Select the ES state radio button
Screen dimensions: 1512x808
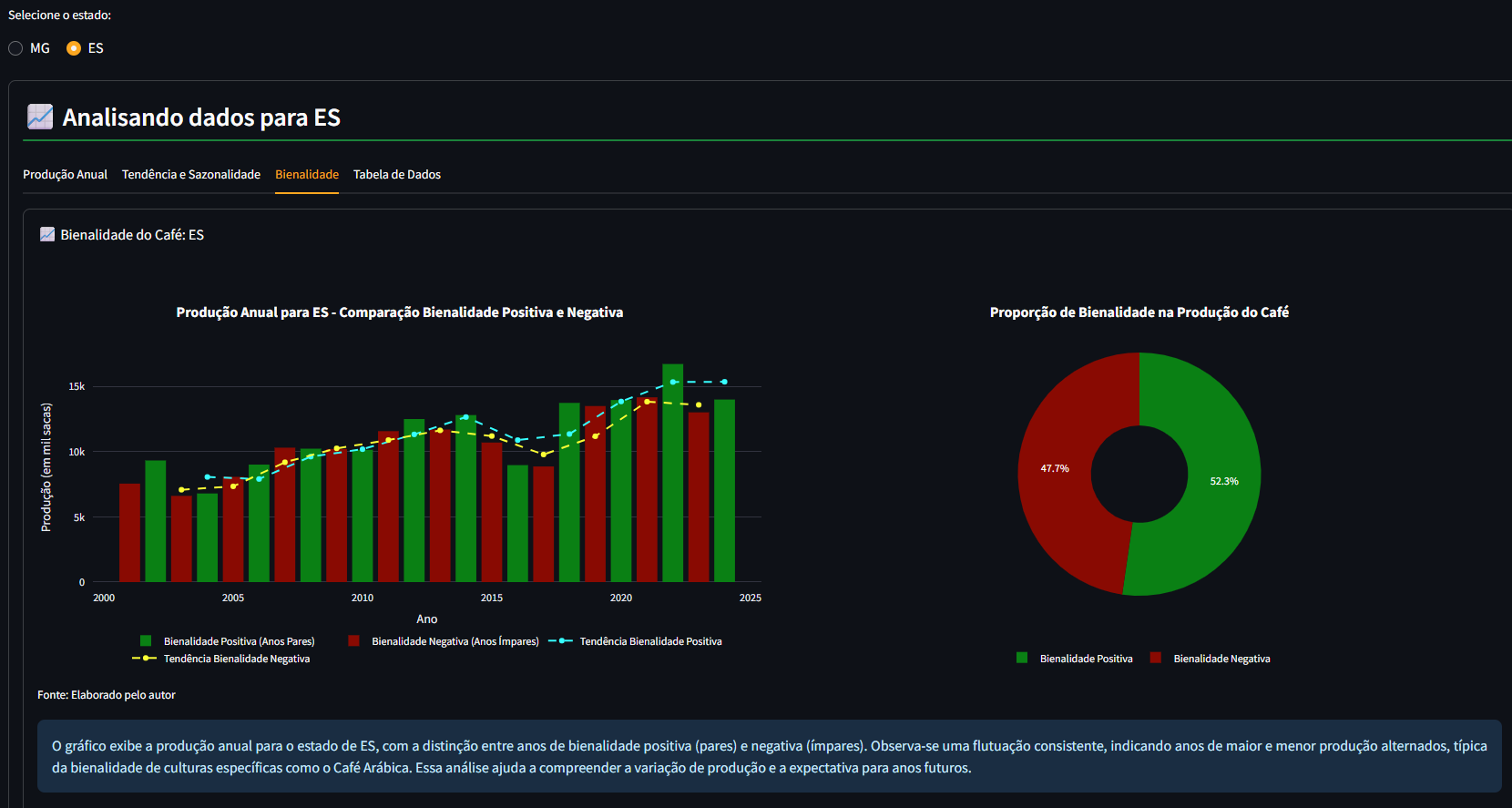(74, 48)
